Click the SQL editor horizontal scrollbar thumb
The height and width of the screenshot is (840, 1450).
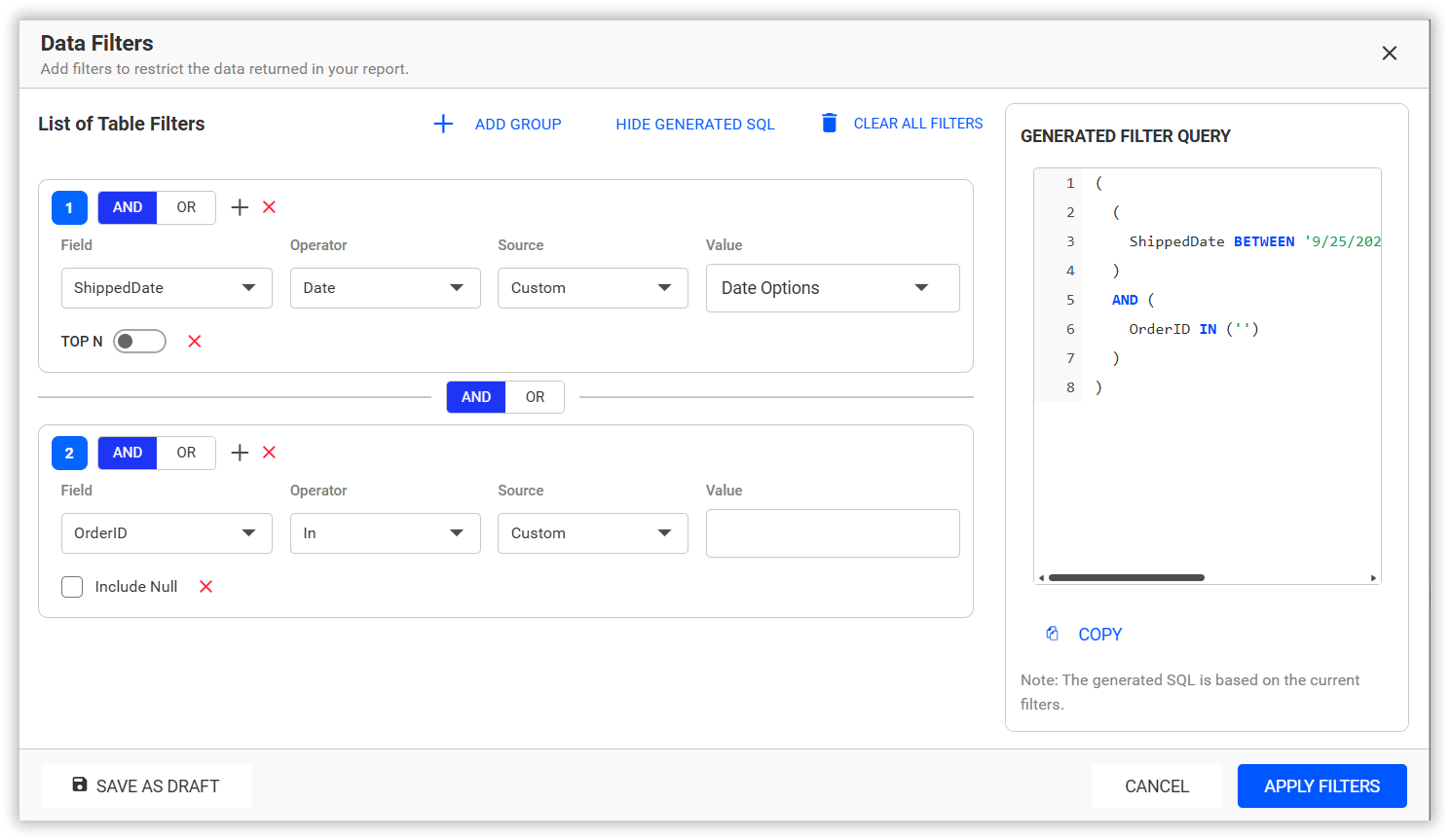pos(1127,578)
